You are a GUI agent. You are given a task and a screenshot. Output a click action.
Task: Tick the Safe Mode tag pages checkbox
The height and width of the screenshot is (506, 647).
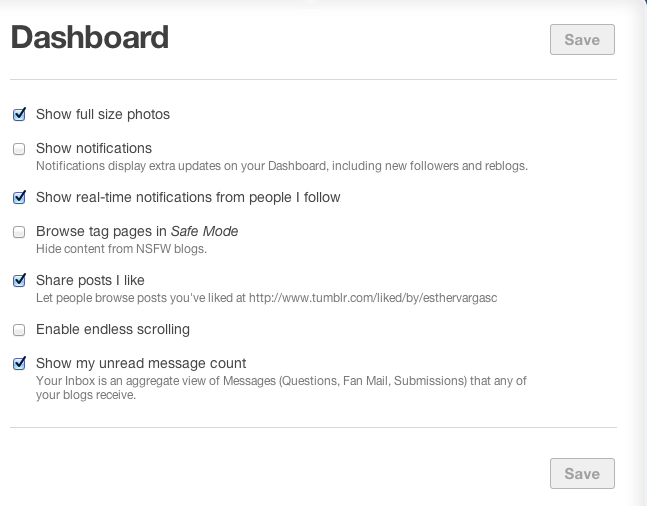(19, 232)
